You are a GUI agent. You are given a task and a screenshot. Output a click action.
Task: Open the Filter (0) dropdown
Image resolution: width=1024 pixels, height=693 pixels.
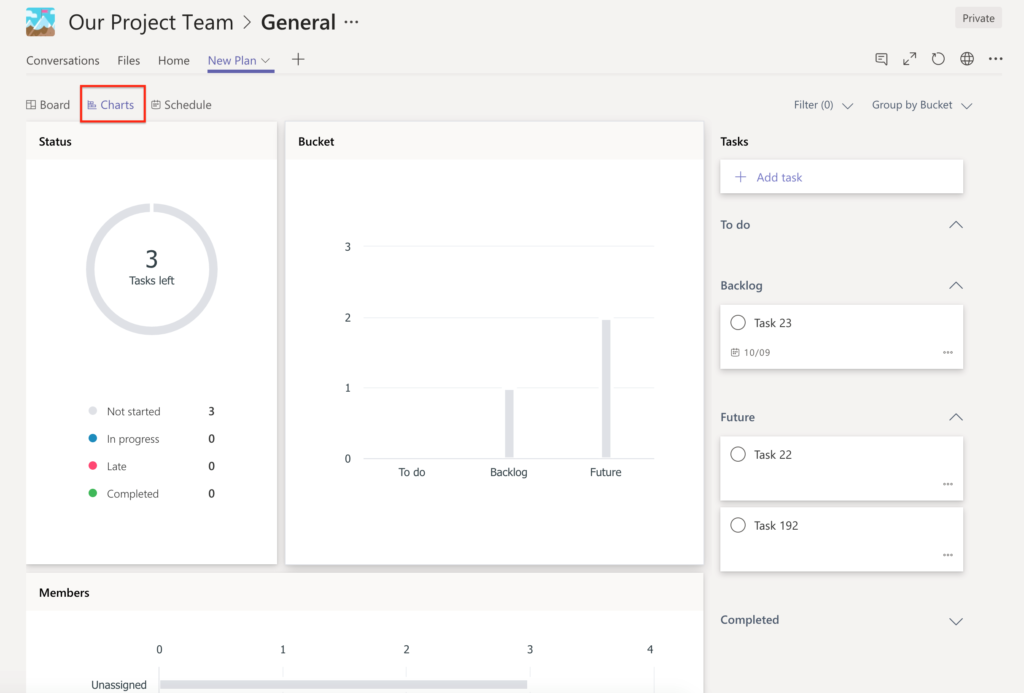point(822,105)
